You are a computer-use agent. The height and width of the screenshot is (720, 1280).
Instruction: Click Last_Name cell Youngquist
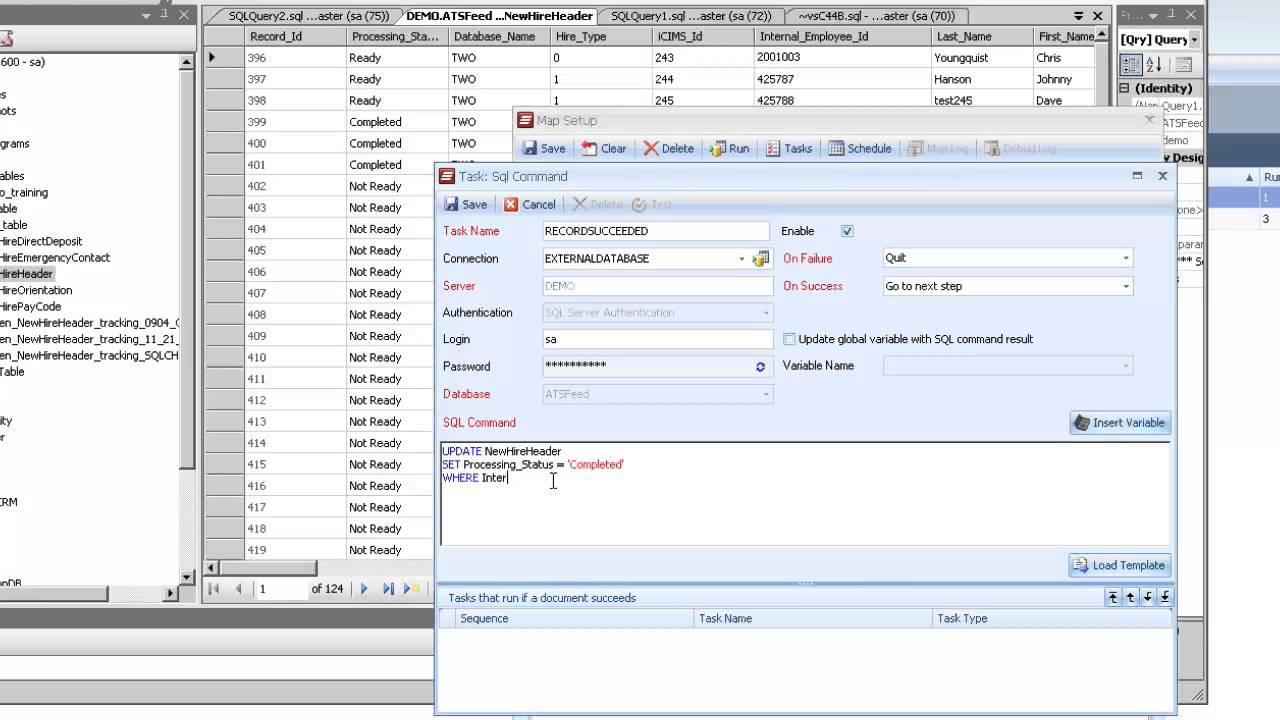point(982,58)
